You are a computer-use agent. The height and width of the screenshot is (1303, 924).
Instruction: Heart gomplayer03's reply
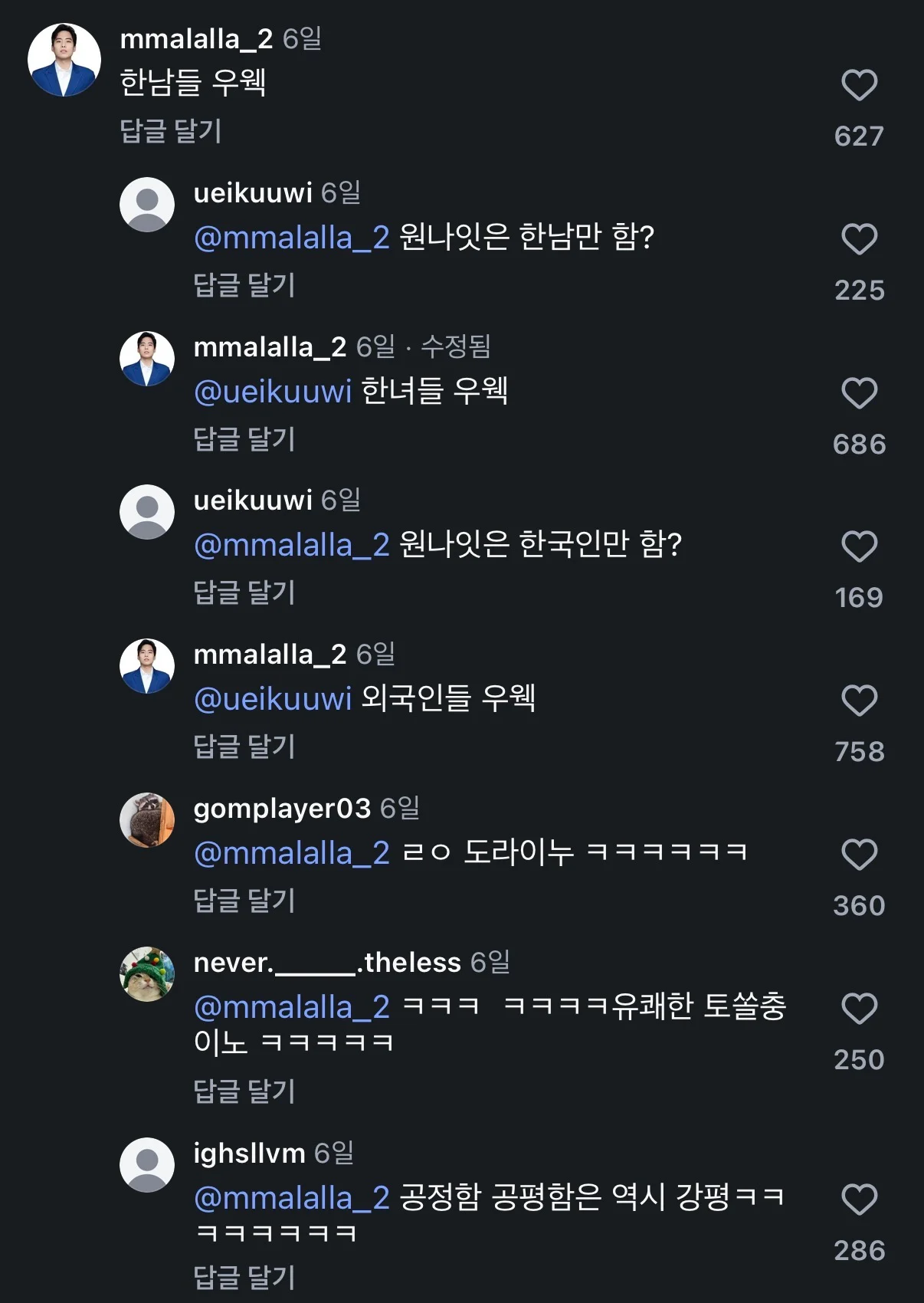point(859,855)
